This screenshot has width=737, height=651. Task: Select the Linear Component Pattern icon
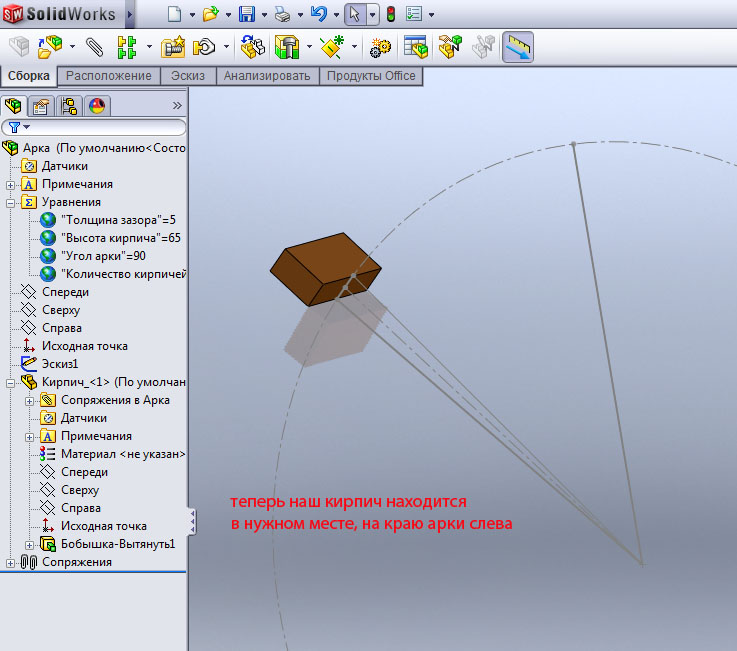[x=127, y=46]
